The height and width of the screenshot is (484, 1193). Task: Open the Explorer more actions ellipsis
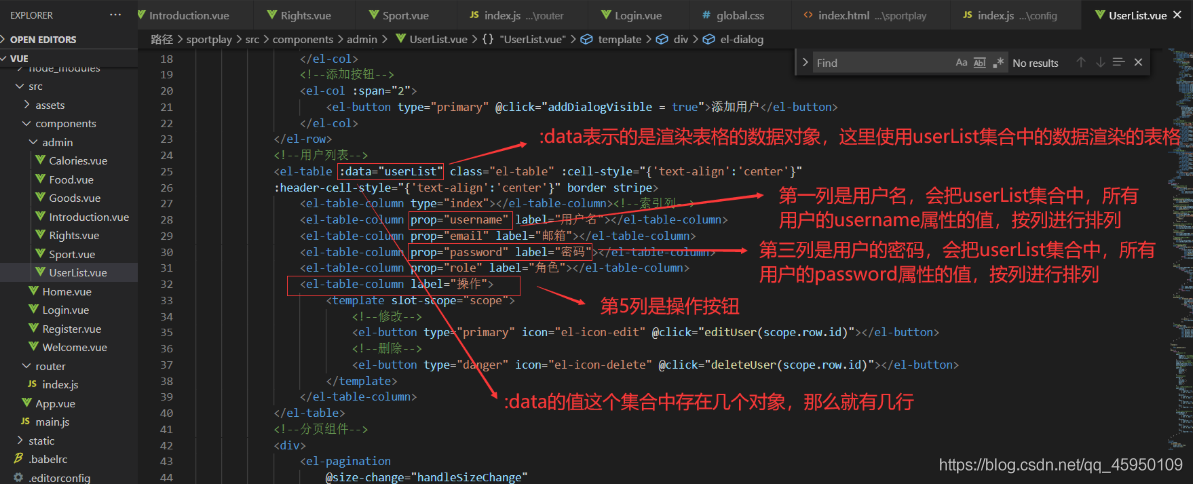click(x=115, y=14)
